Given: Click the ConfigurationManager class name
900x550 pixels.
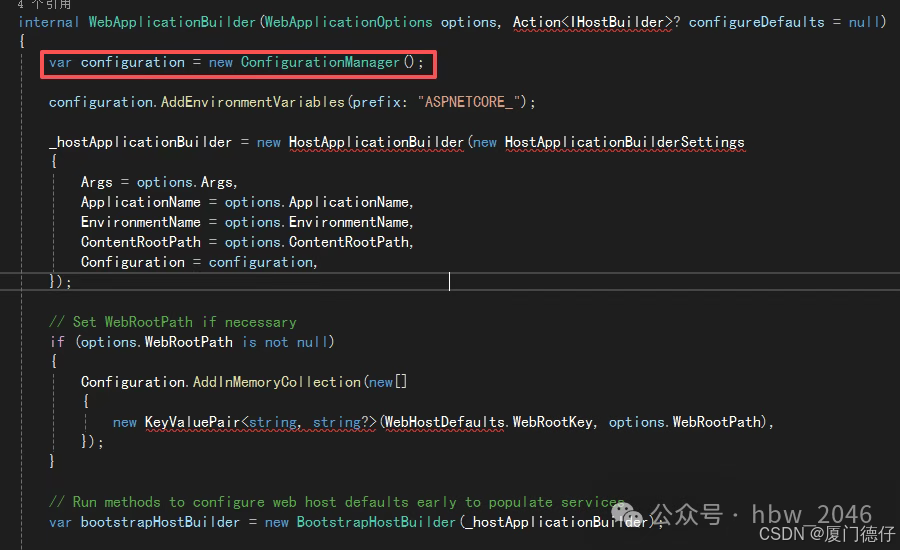Looking at the screenshot, I should point(320,62).
